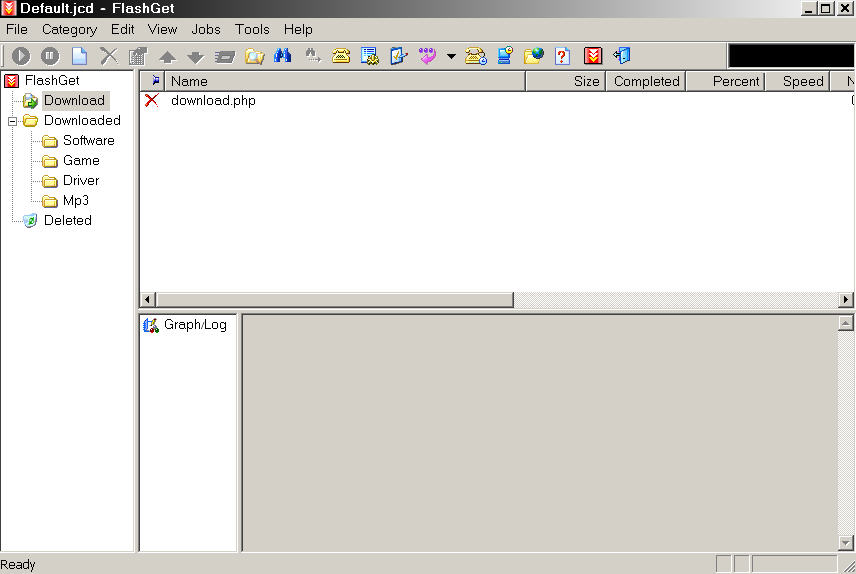
Task: Click the Pause download toolbar icon
Action: point(50,56)
